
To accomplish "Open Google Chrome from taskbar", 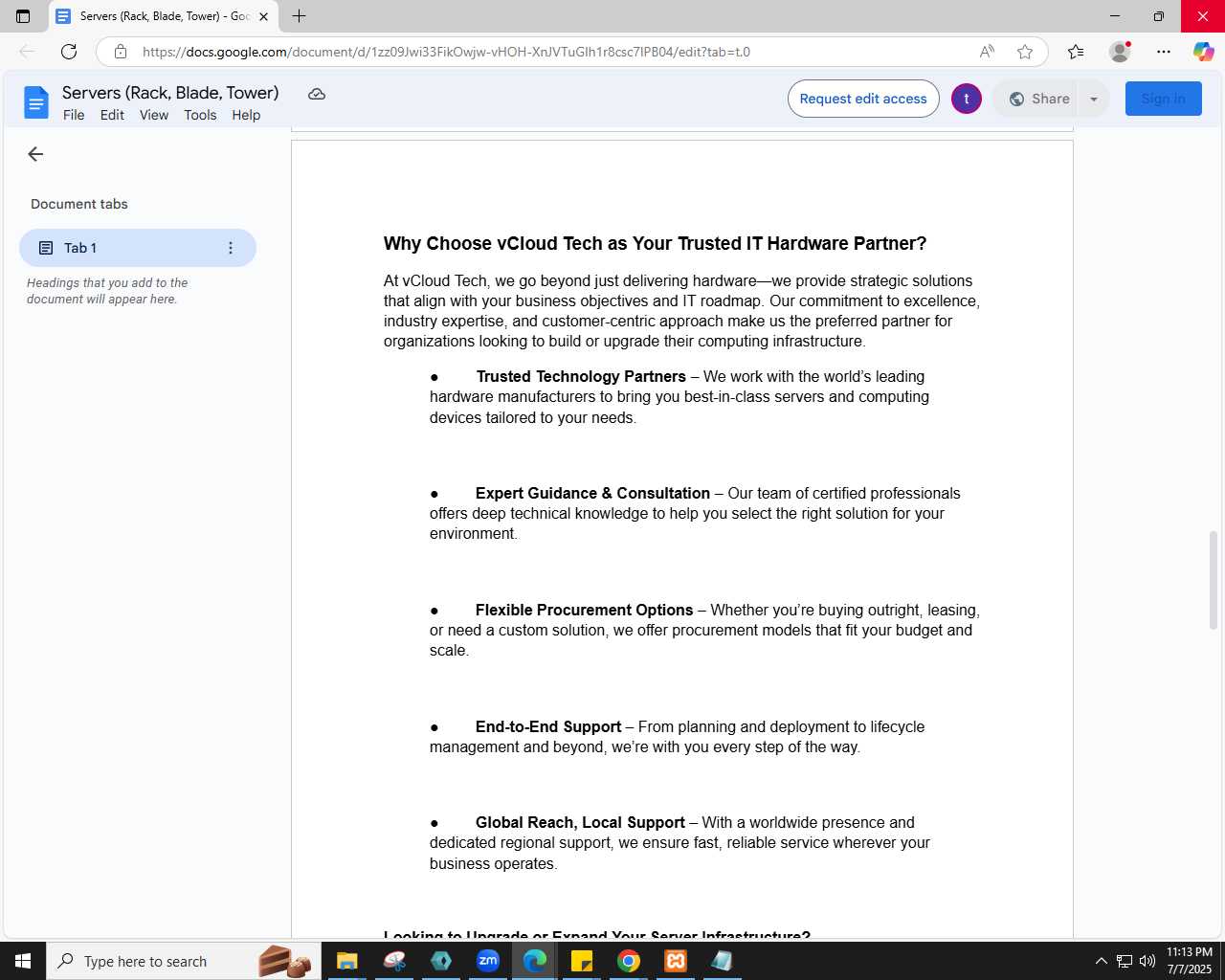I will coord(629,961).
